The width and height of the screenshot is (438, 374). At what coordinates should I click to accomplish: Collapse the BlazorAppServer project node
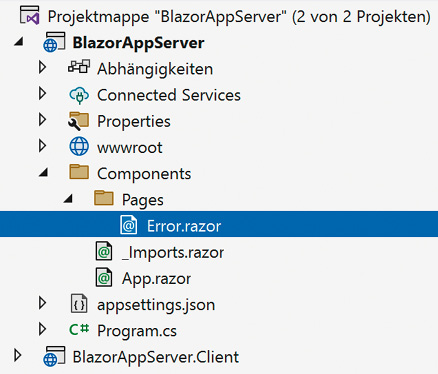(x=19, y=42)
